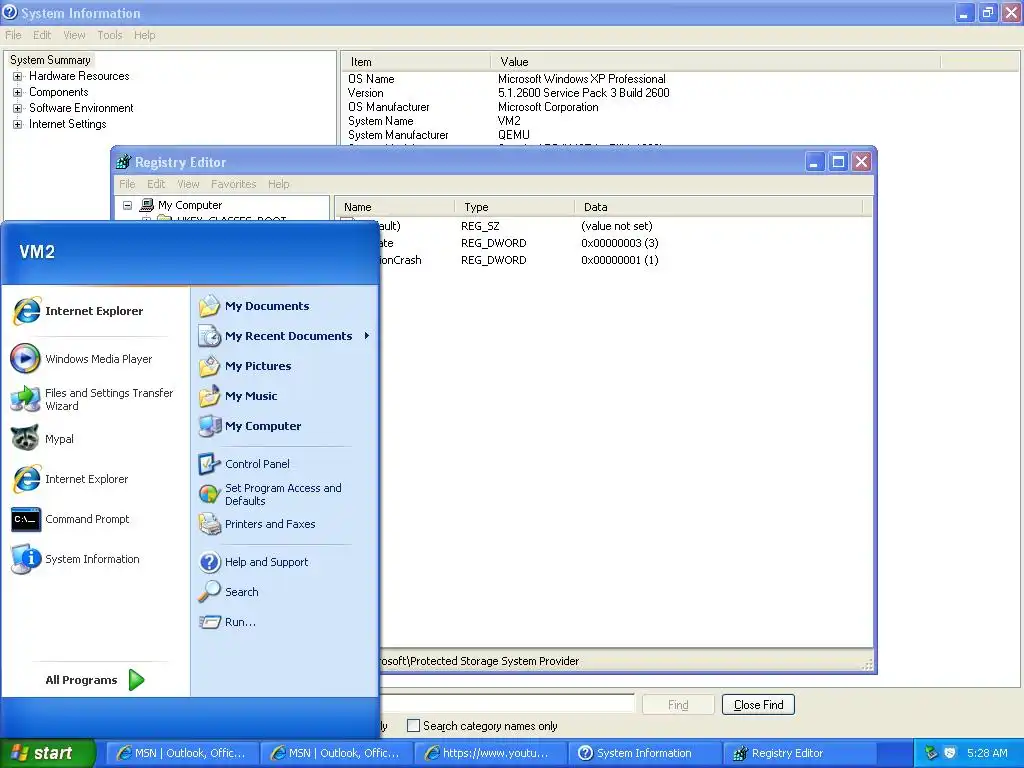Open File menu in System Information
1024x768 pixels.
13,35
